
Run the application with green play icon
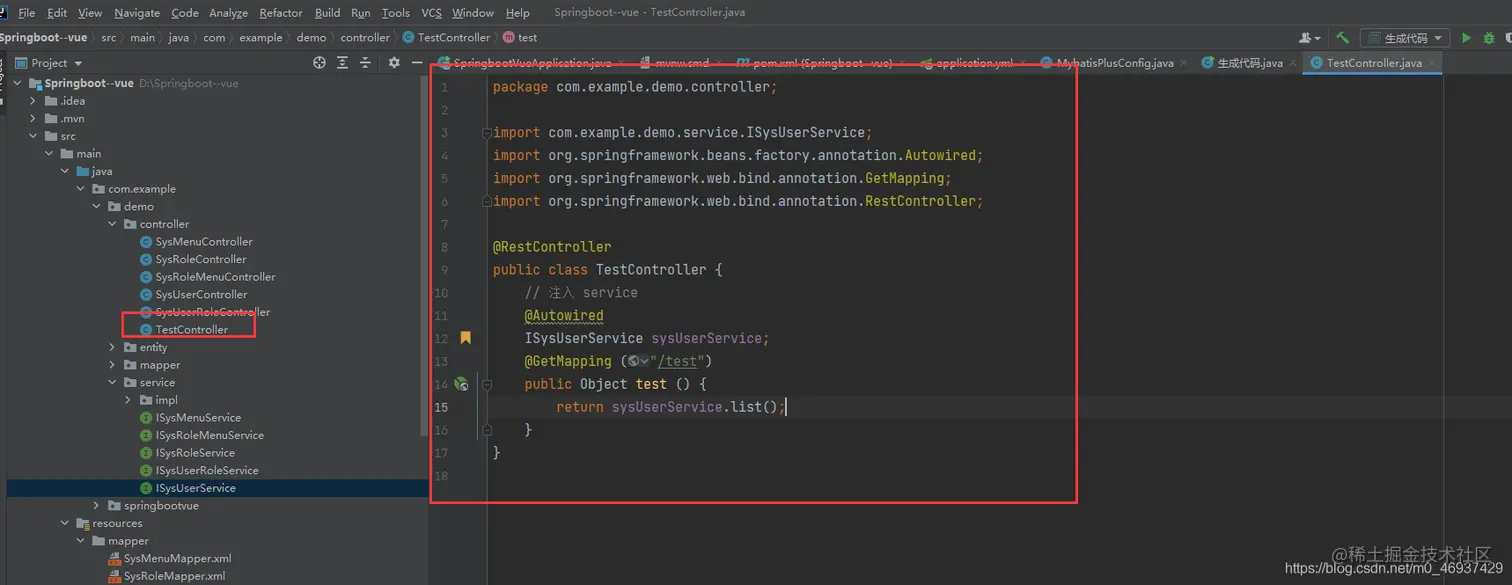tap(1466, 37)
